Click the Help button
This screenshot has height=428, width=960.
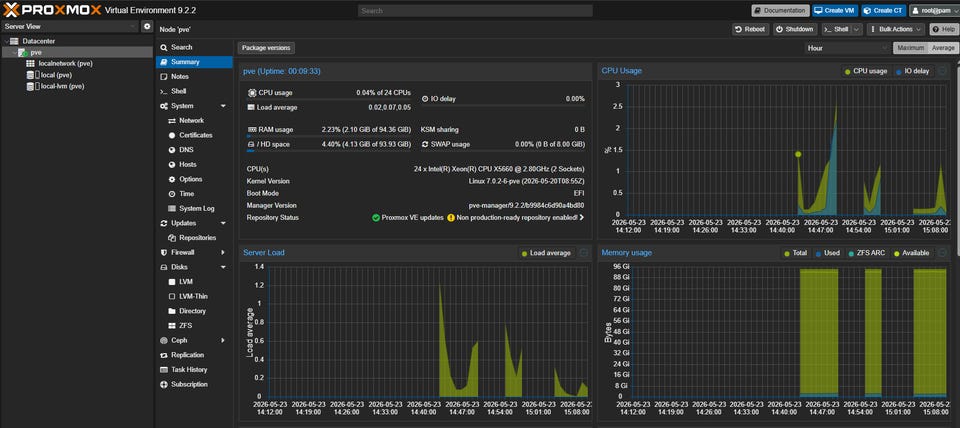[943, 29]
